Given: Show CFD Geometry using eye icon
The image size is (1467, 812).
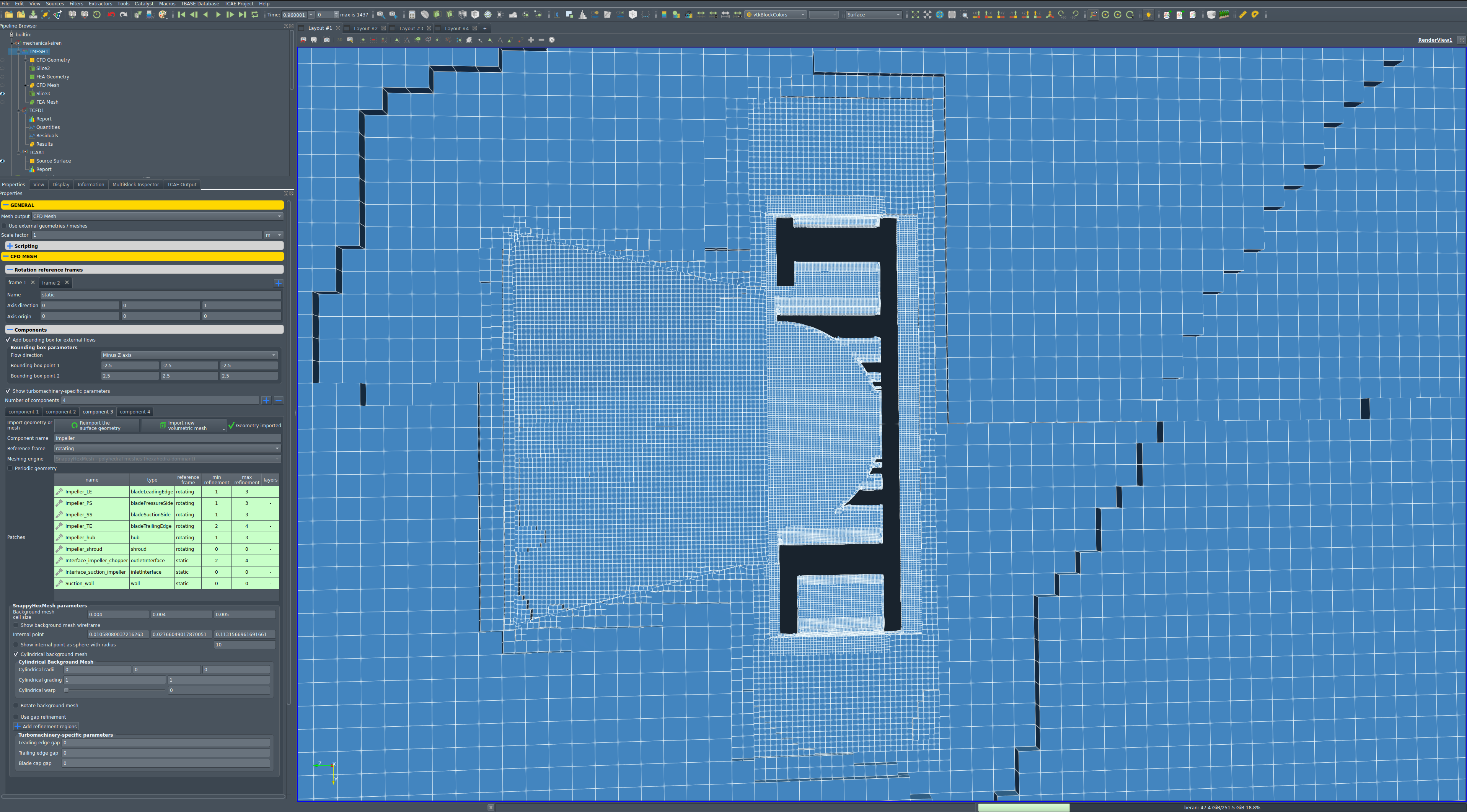Looking at the screenshot, I should click(x=3, y=60).
